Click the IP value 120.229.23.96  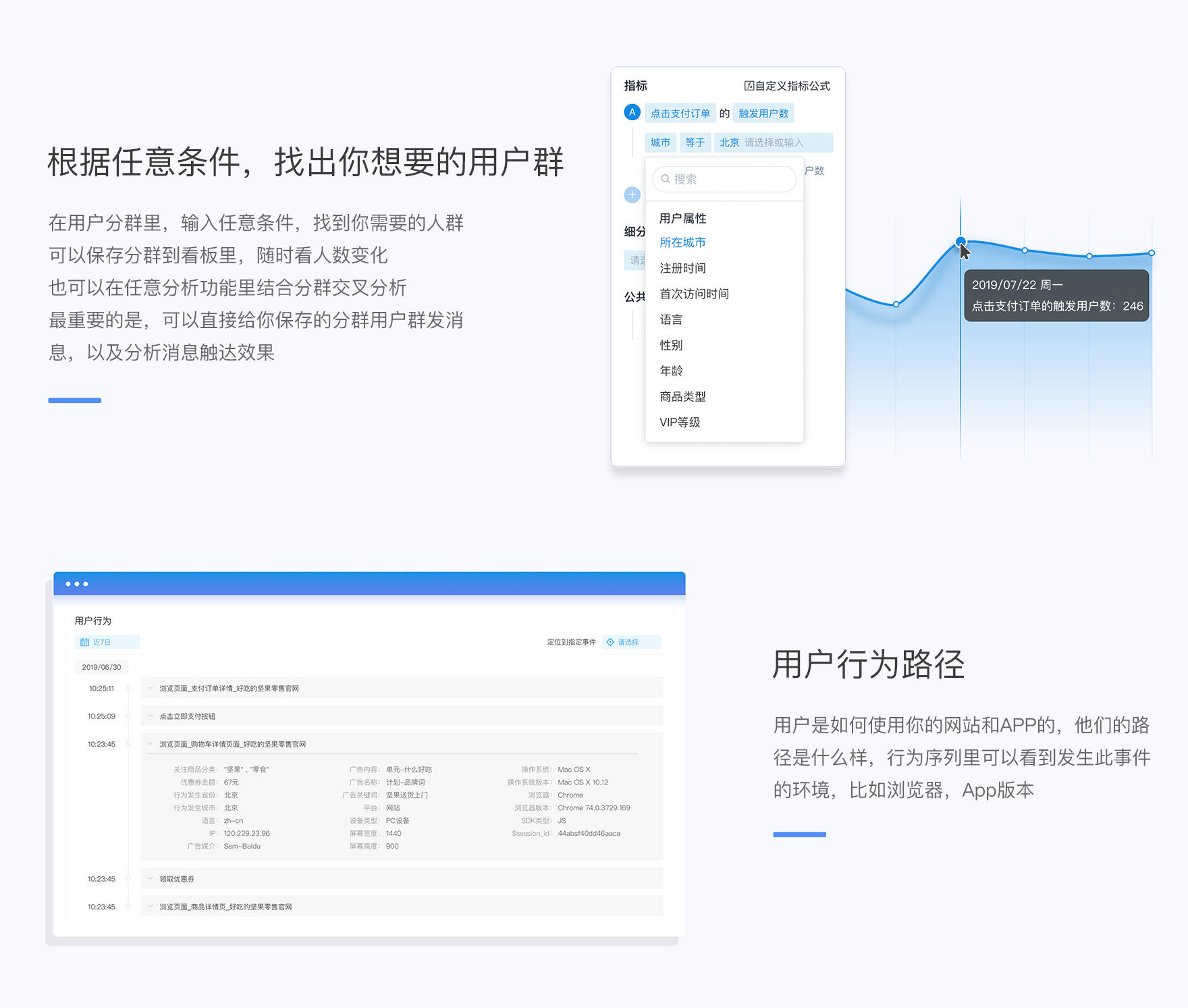[246, 833]
